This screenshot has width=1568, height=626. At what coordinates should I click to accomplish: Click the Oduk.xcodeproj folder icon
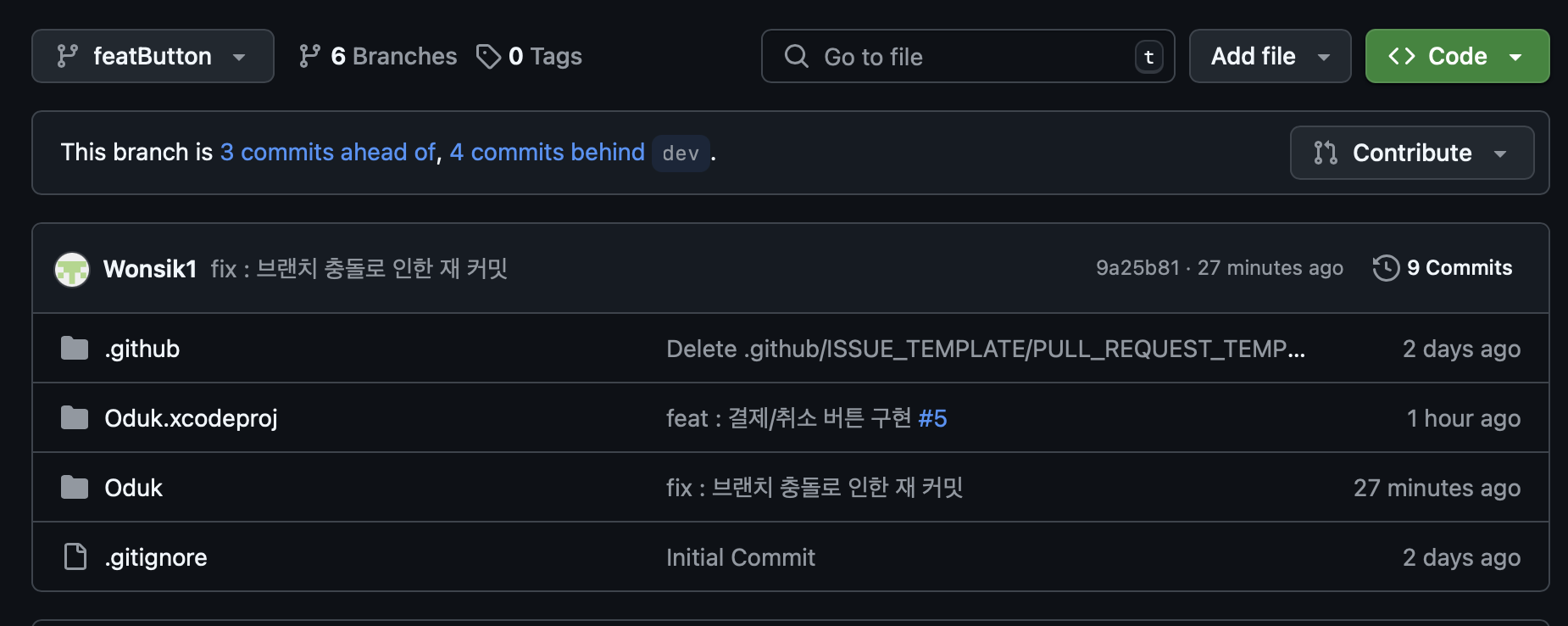75,418
